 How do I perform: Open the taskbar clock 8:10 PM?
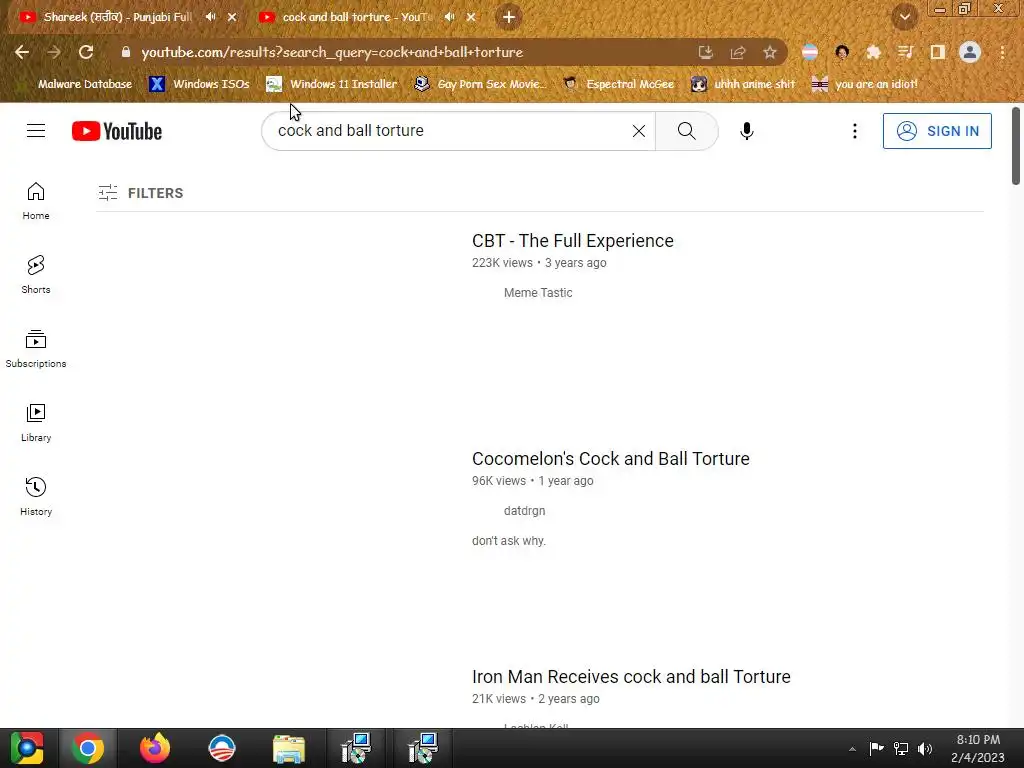(978, 748)
